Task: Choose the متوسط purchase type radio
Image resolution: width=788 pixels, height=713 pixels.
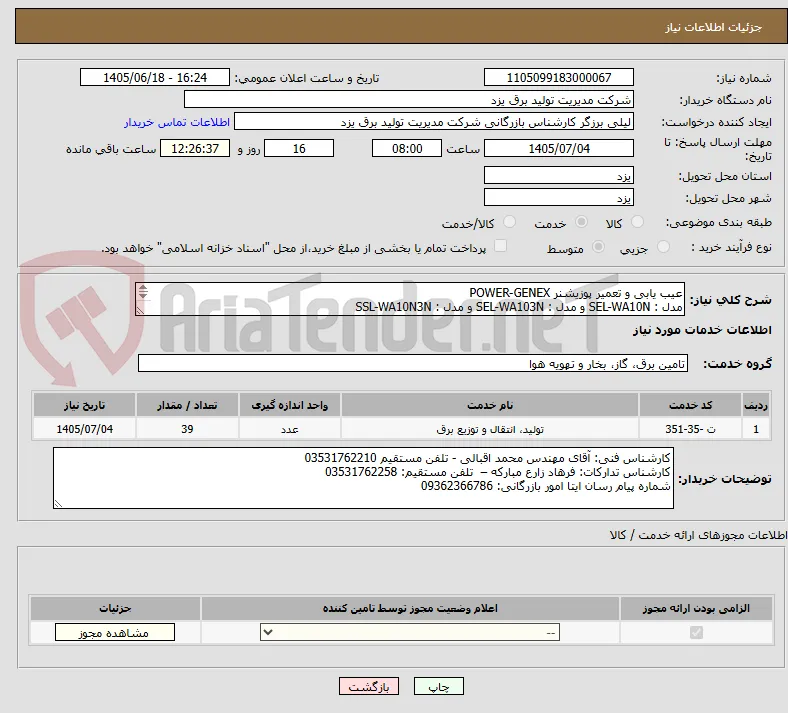Action: coord(599,246)
